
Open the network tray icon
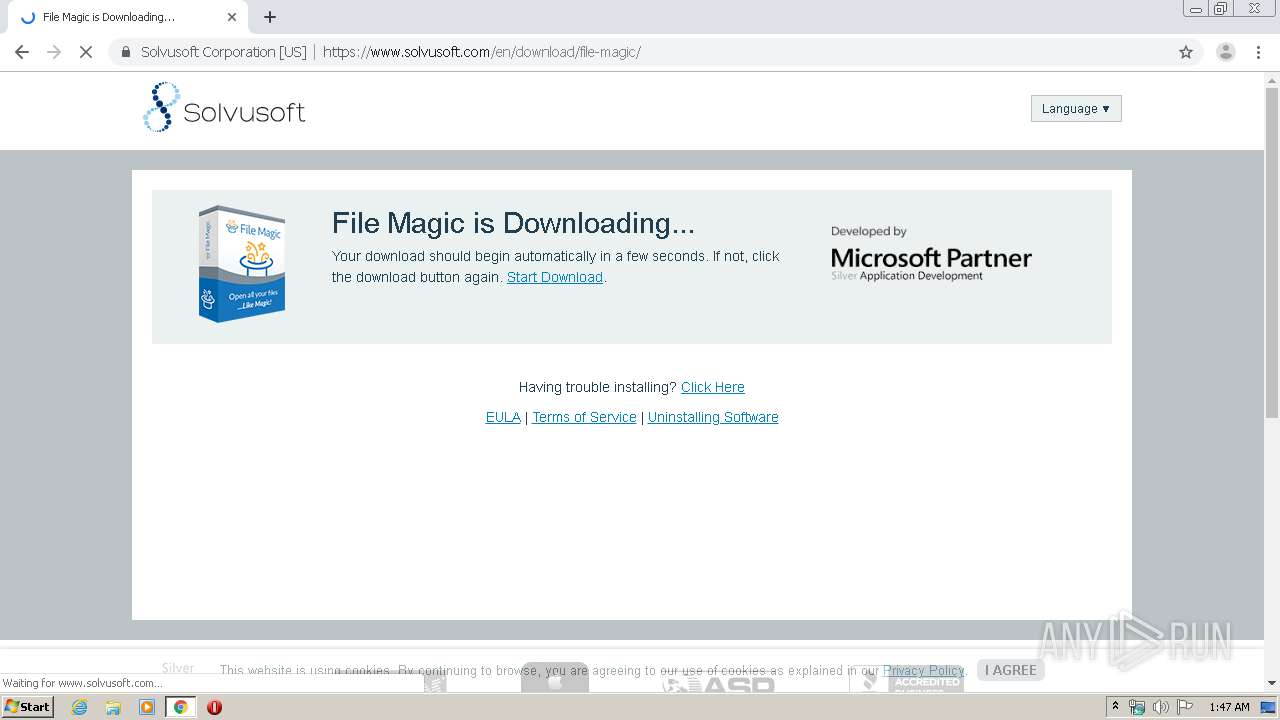pos(1137,707)
